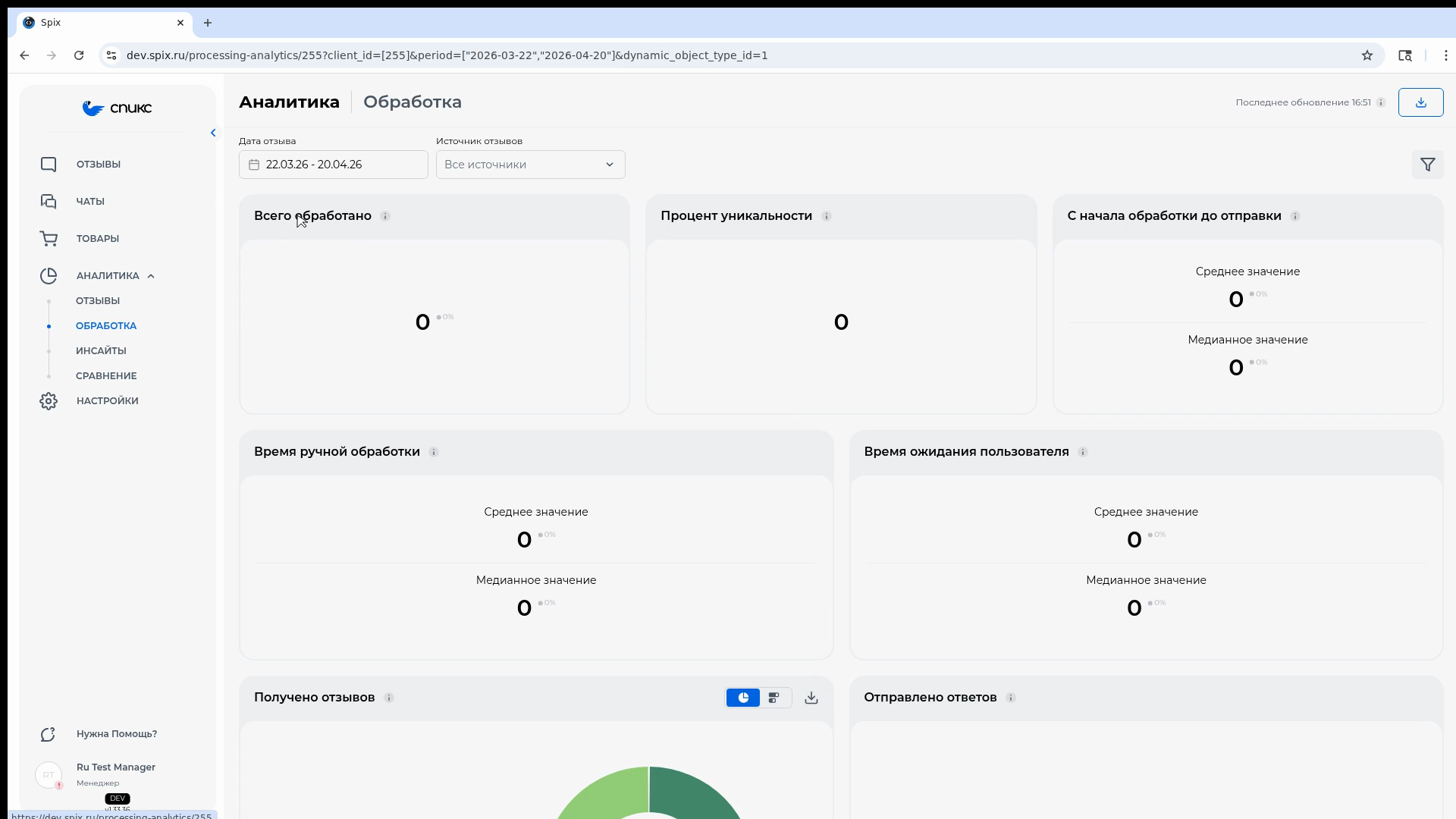Show info for С начала обработки до отправки

point(1295,216)
